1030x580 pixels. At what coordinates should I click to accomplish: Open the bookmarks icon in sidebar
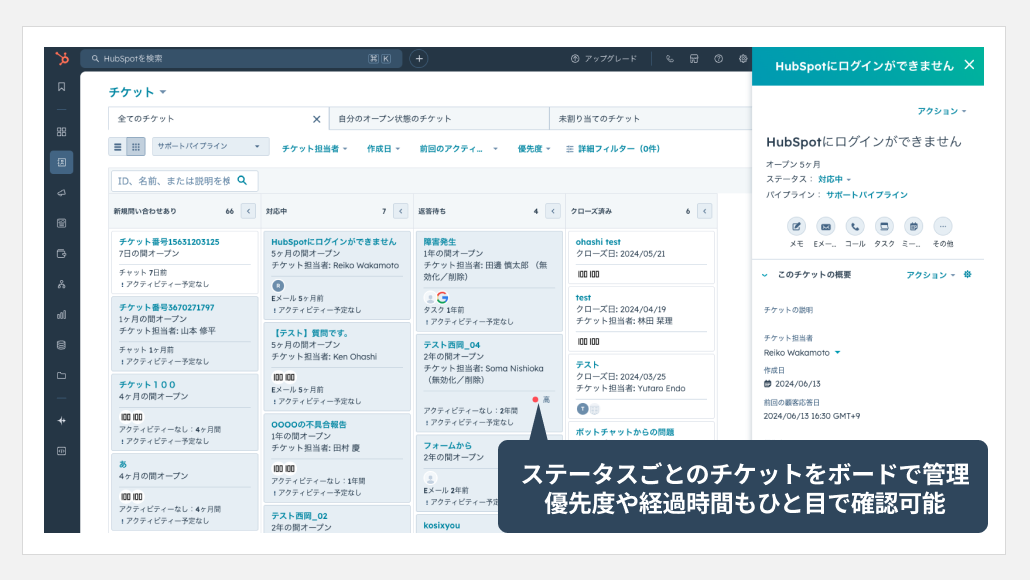(62, 87)
